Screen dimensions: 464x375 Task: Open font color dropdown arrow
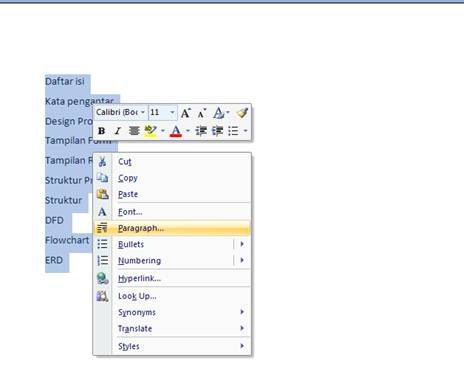click(x=188, y=131)
